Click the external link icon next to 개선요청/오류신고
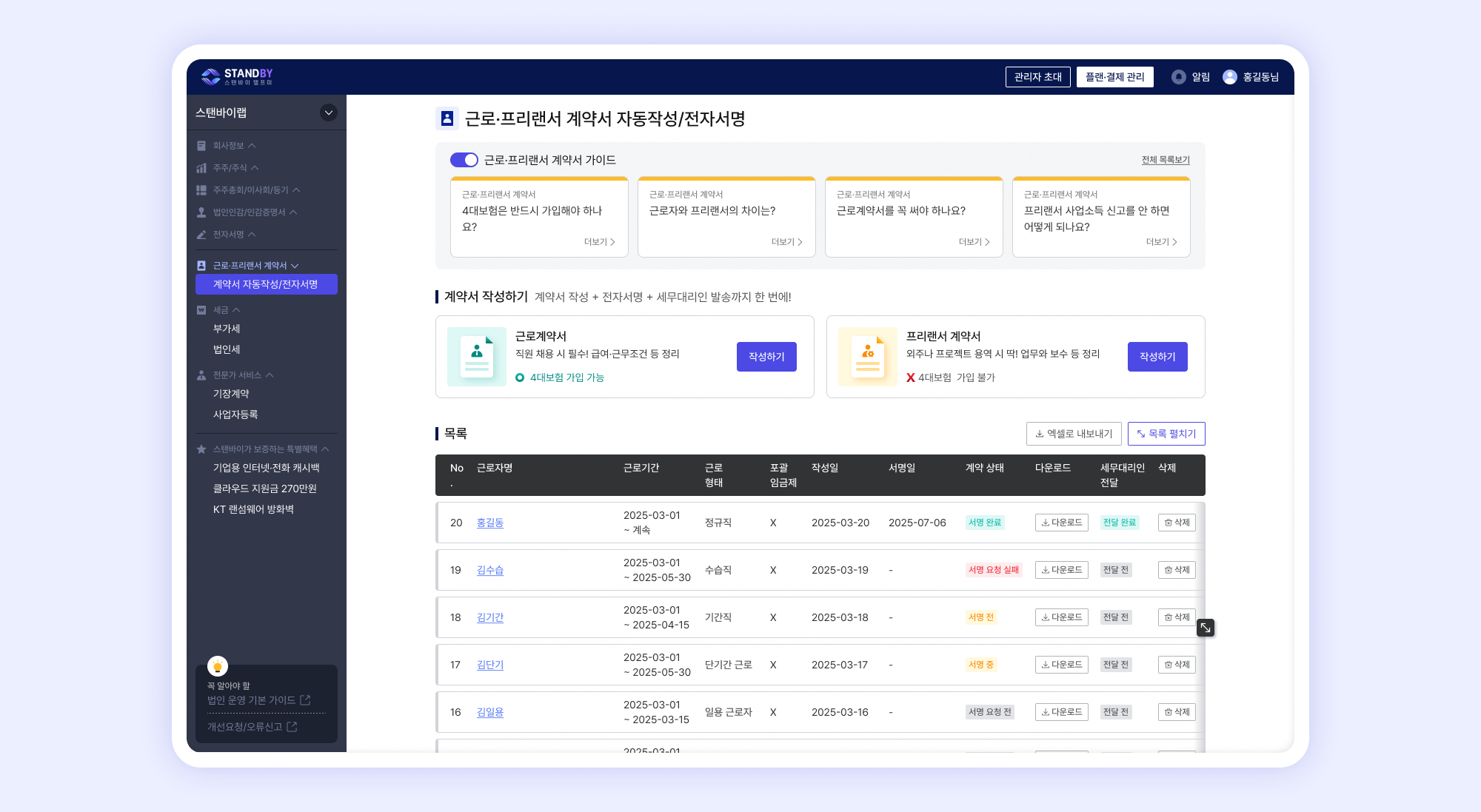 click(292, 727)
